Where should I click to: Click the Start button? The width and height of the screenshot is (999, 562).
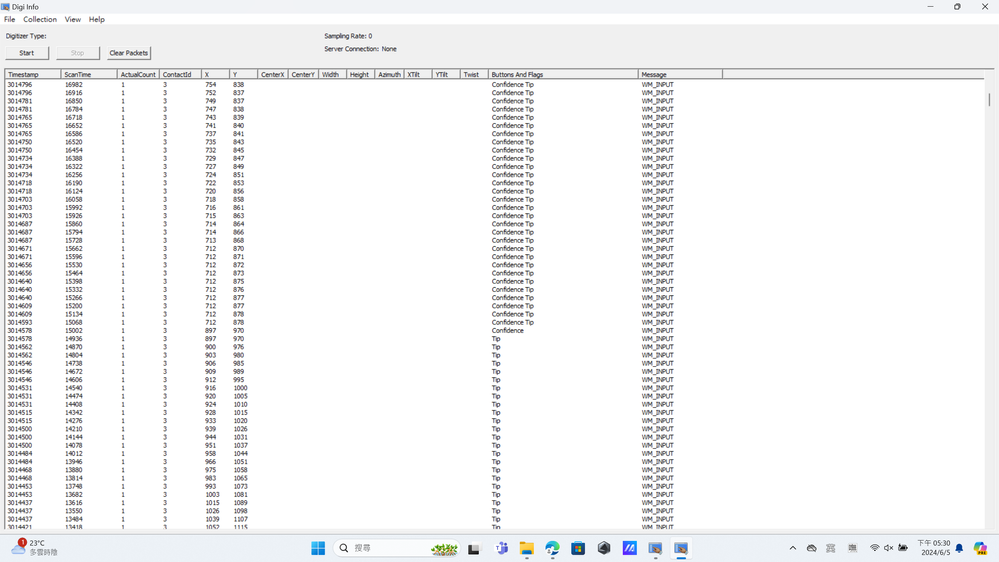pos(27,53)
